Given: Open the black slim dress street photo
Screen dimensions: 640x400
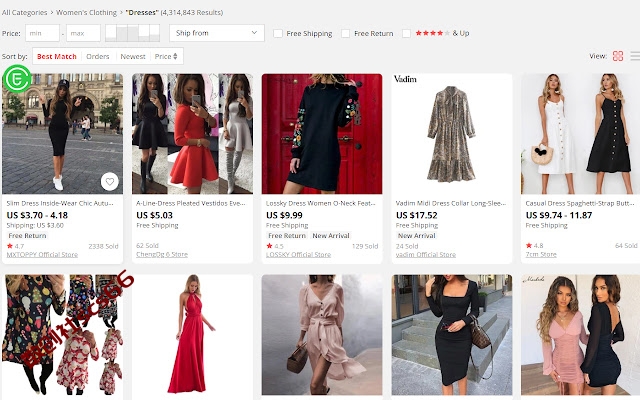Looking at the screenshot, I should [x=62, y=134].
